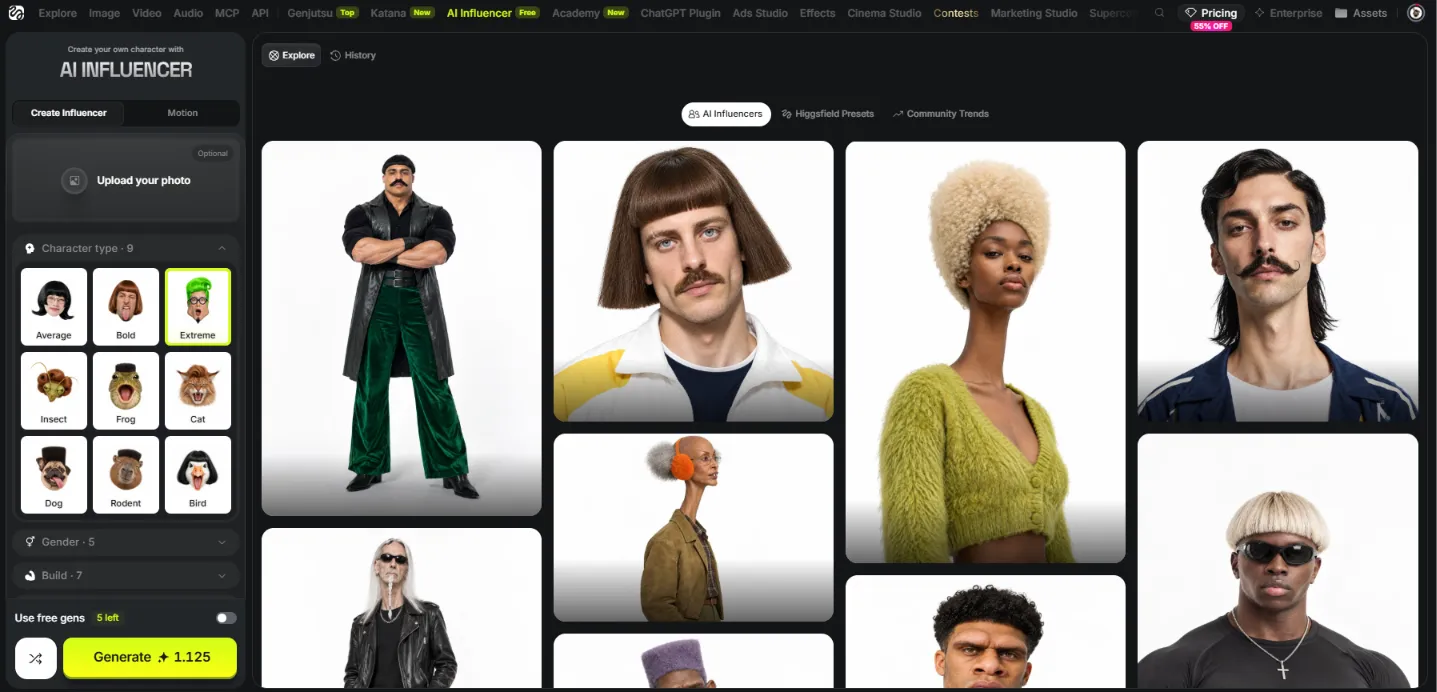Show the AI Influencers filter tab

tap(726, 114)
